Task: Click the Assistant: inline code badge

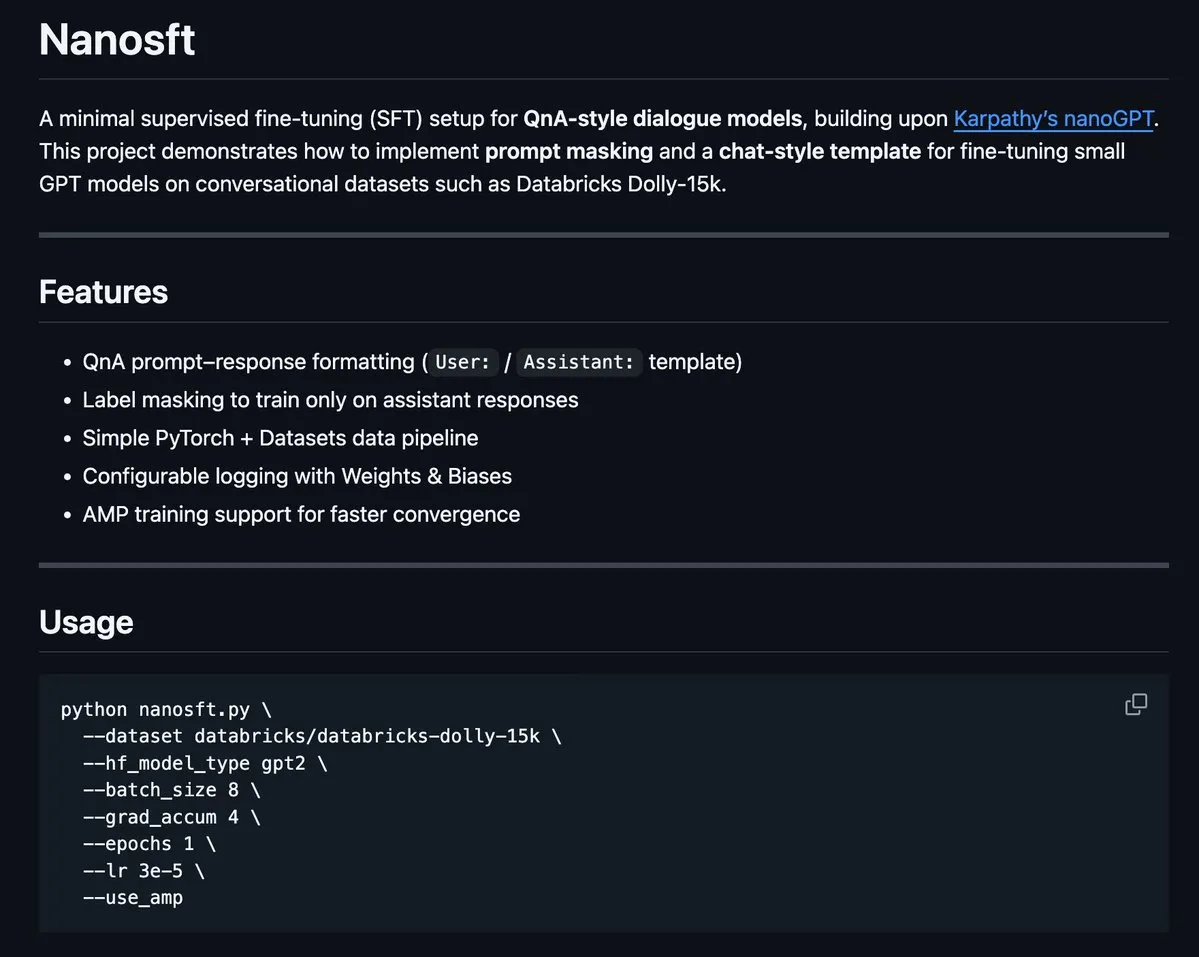Action: (x=578, y=362)
